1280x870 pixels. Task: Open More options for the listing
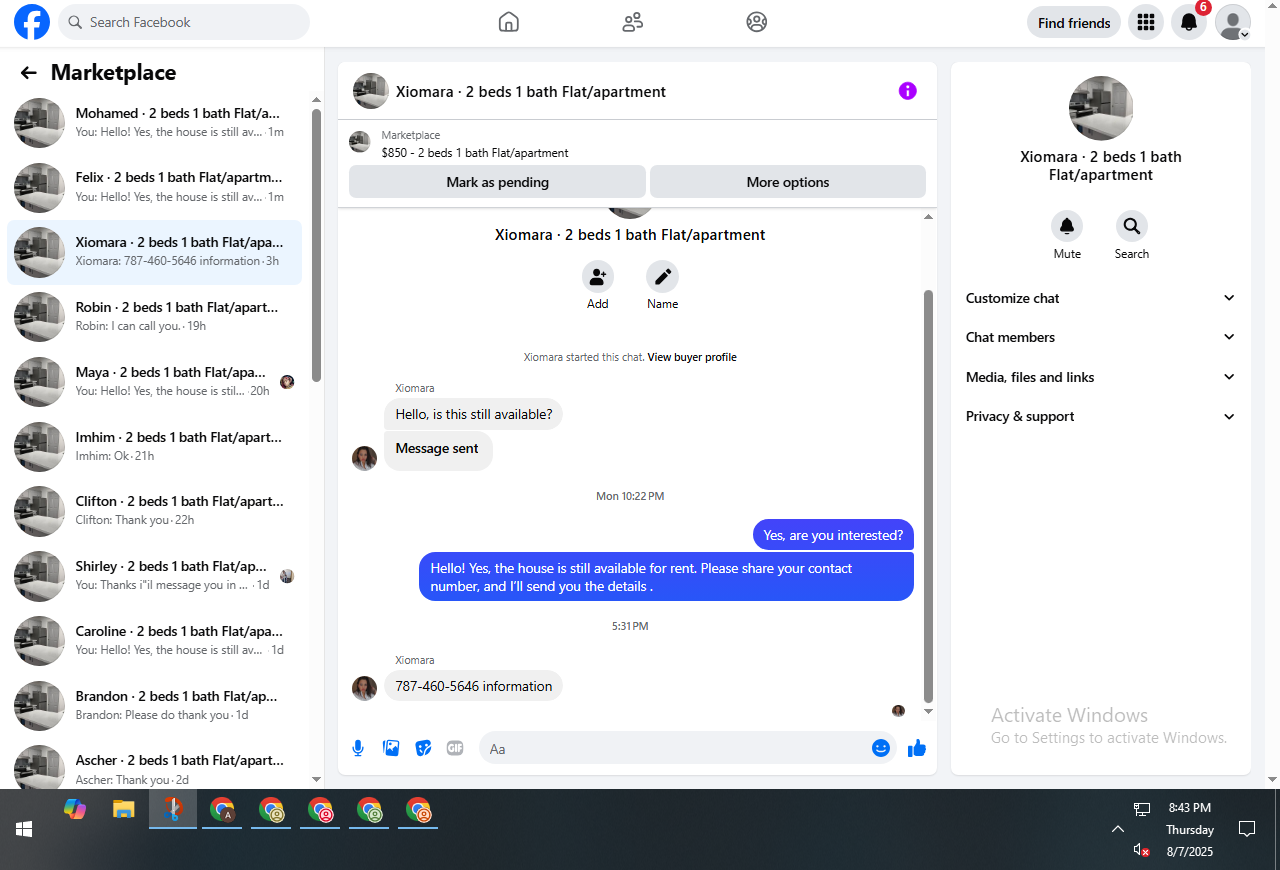click(x=788, y=182)
